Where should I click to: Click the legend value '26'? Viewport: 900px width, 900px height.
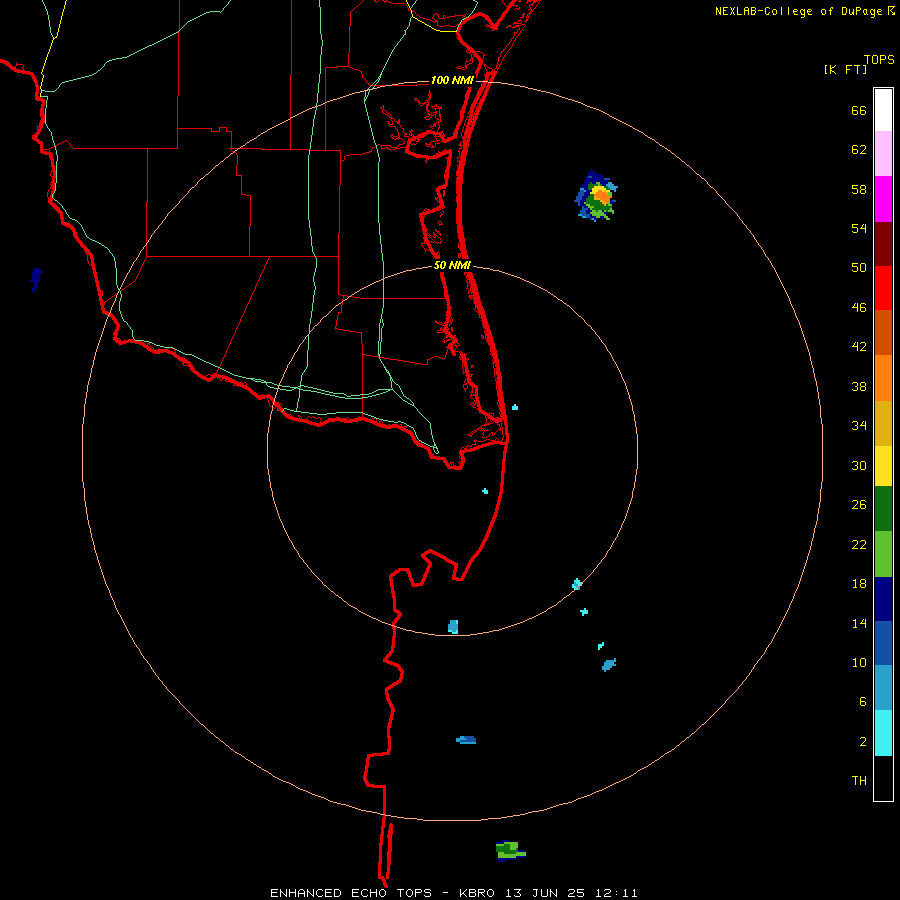pos(859,505)
